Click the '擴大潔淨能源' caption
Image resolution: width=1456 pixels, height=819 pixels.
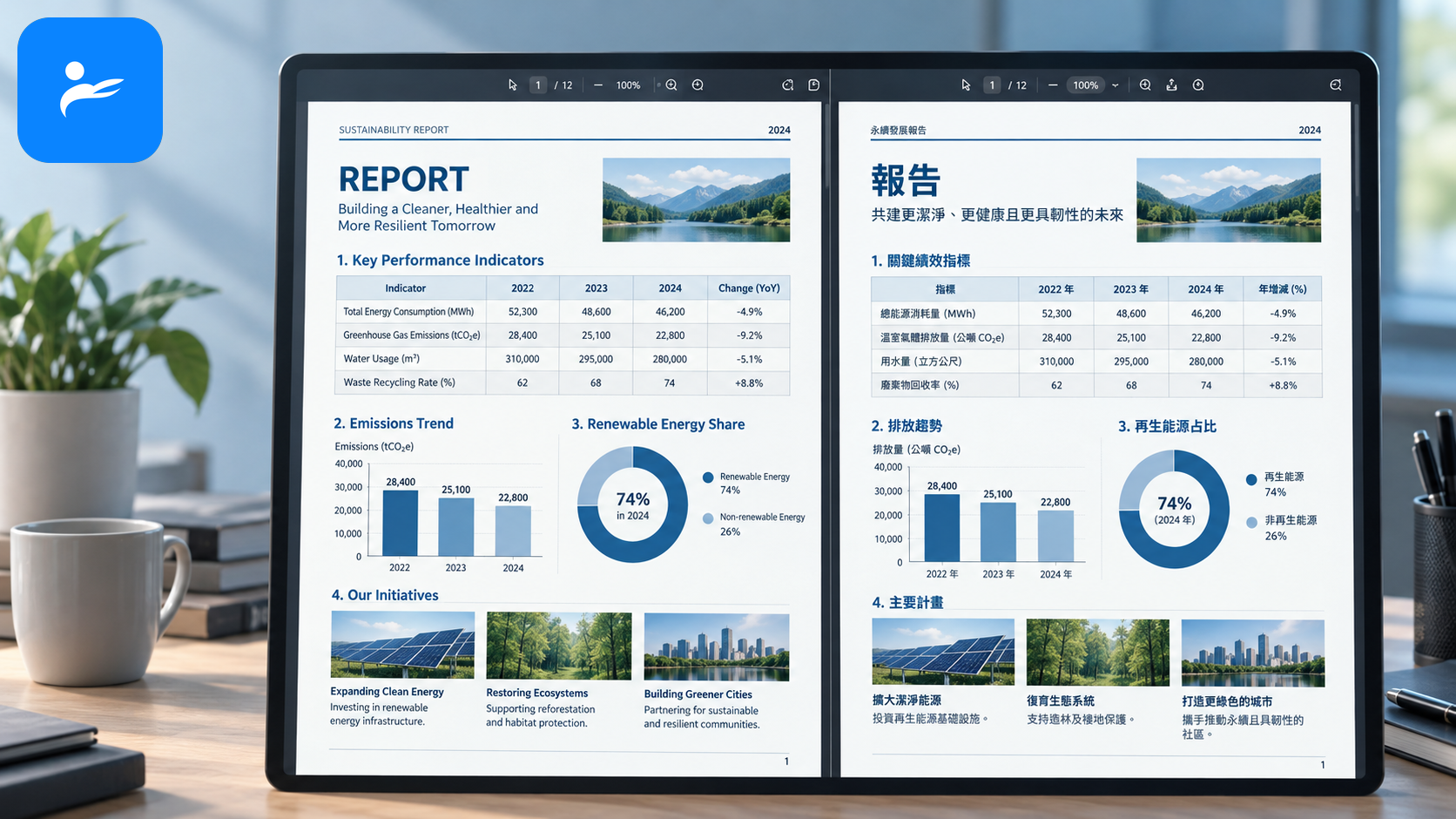click(907, 701)
